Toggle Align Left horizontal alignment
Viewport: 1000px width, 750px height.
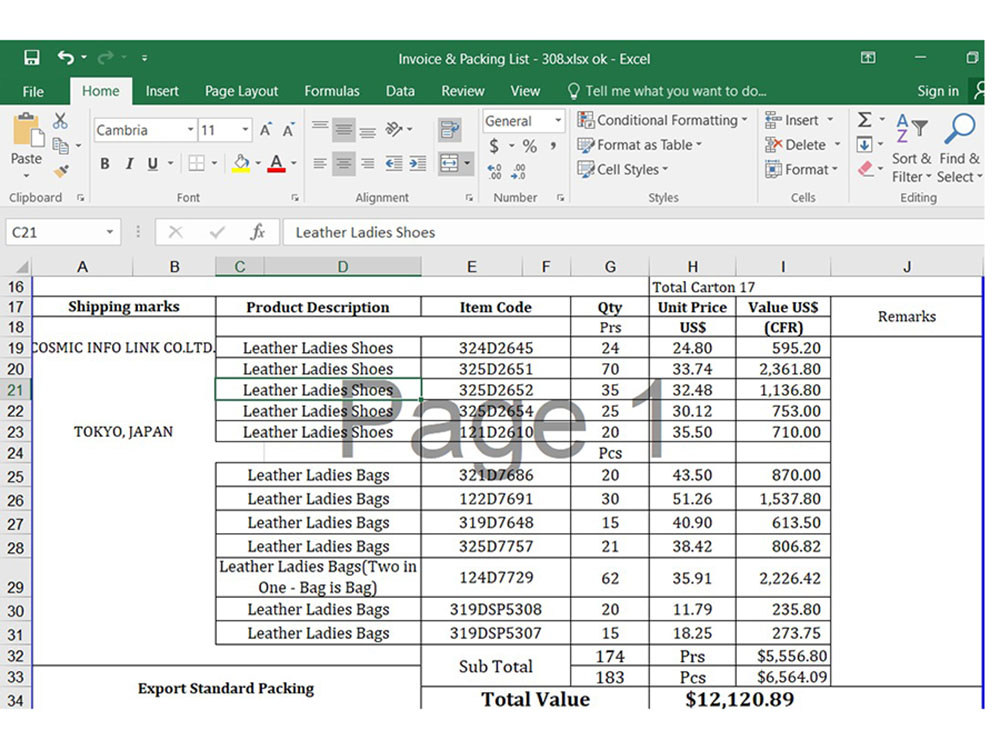[x=320, y=164]
